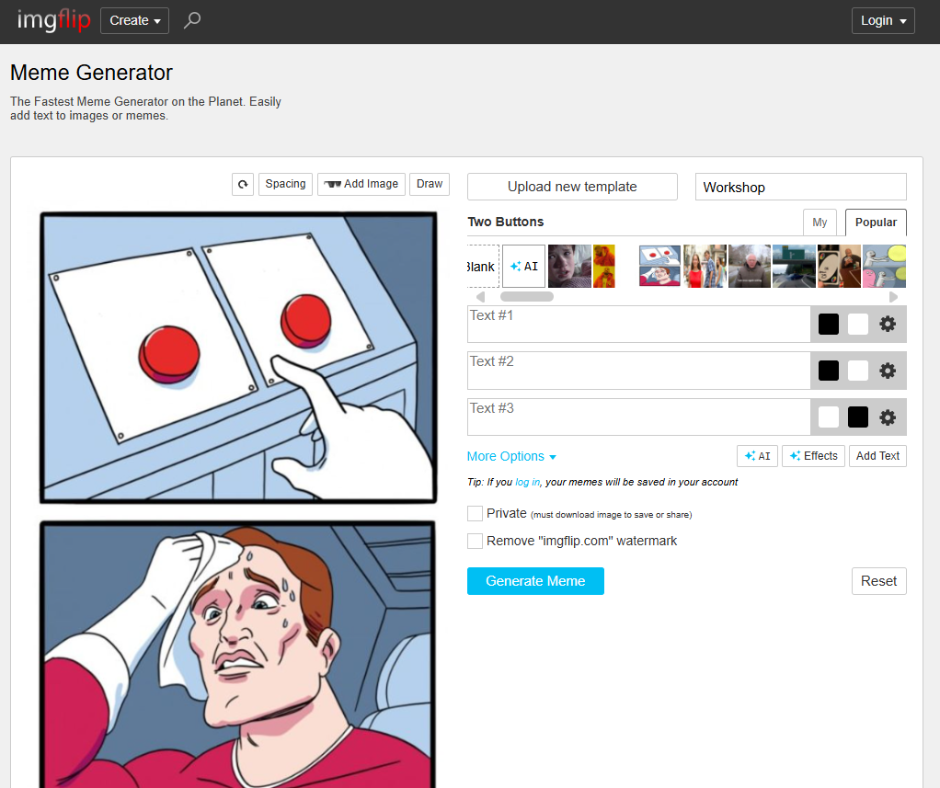The image size is (940, 788).
Task: Switch to the My templates tab
Action: coord(819,222)
